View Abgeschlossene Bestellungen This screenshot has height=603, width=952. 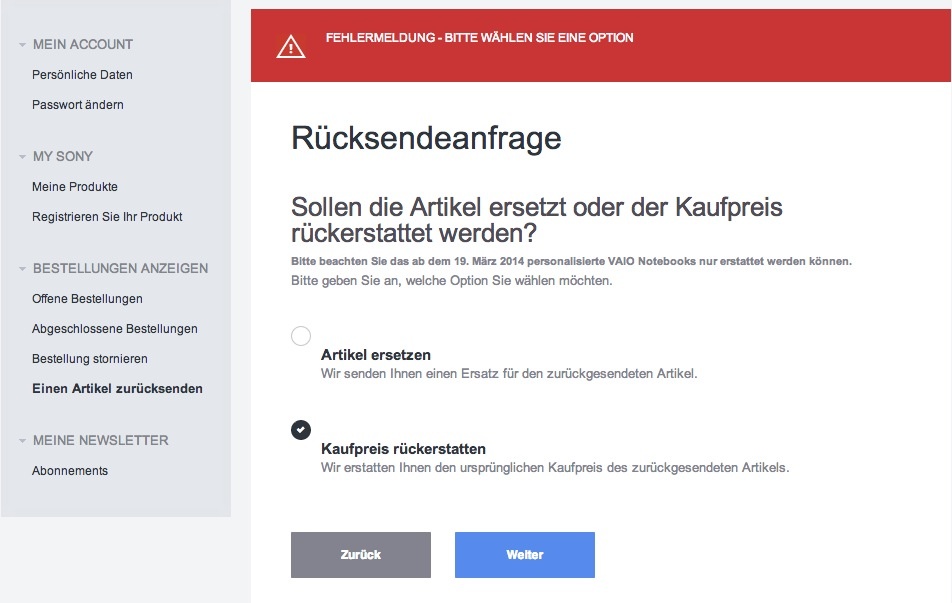115,329
